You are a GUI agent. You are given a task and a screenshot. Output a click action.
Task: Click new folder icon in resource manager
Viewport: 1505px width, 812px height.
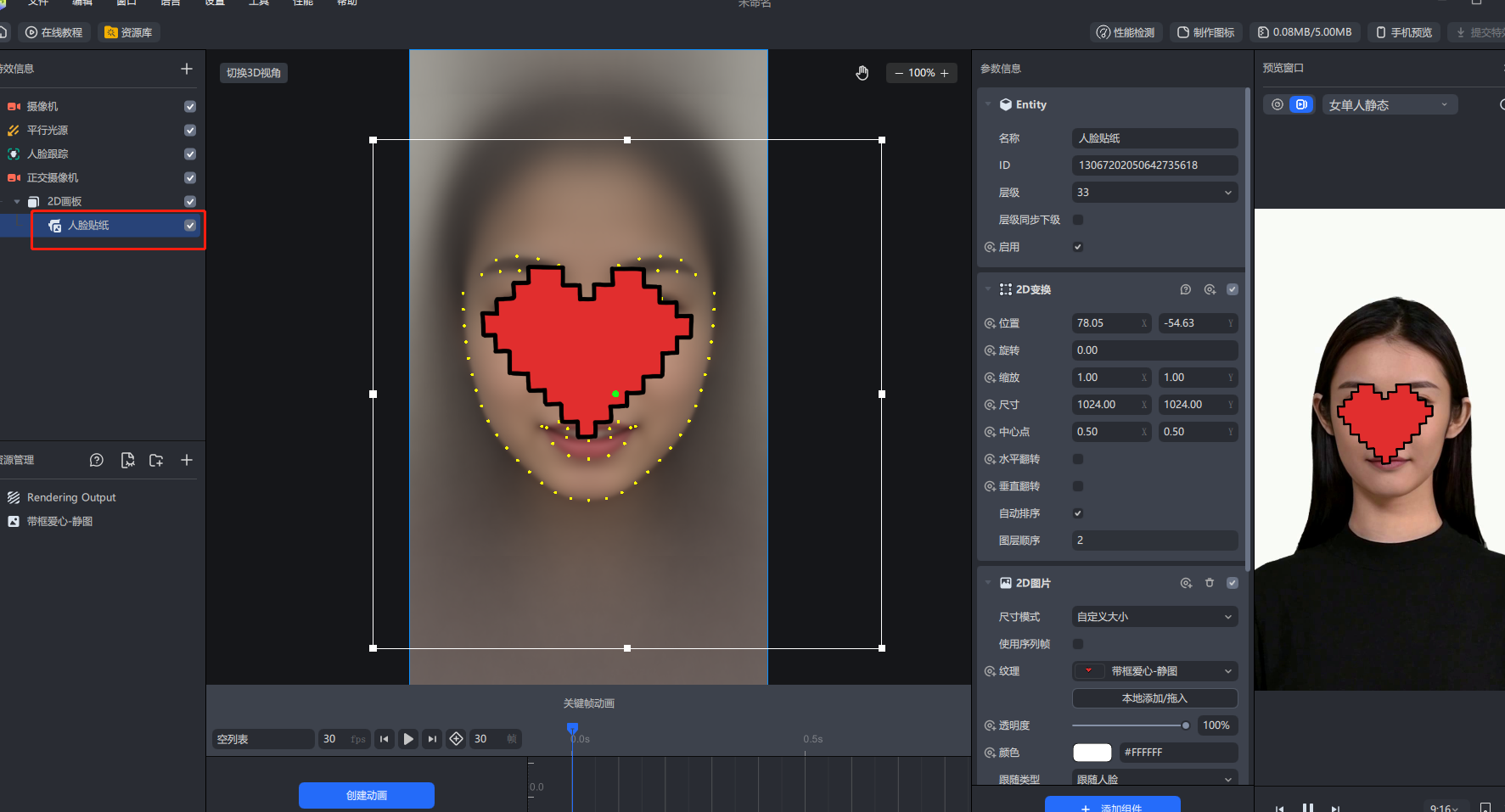coord(156,460)
